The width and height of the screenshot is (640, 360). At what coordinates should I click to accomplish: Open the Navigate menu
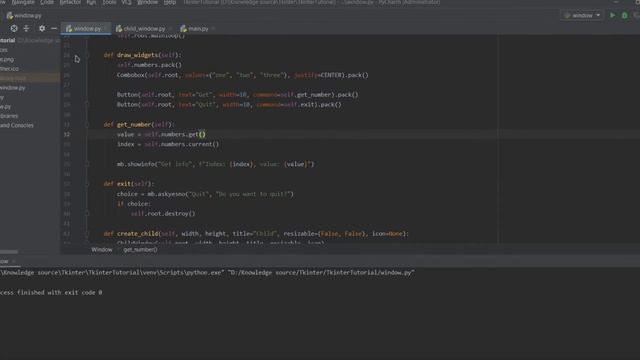coord(23,2)
